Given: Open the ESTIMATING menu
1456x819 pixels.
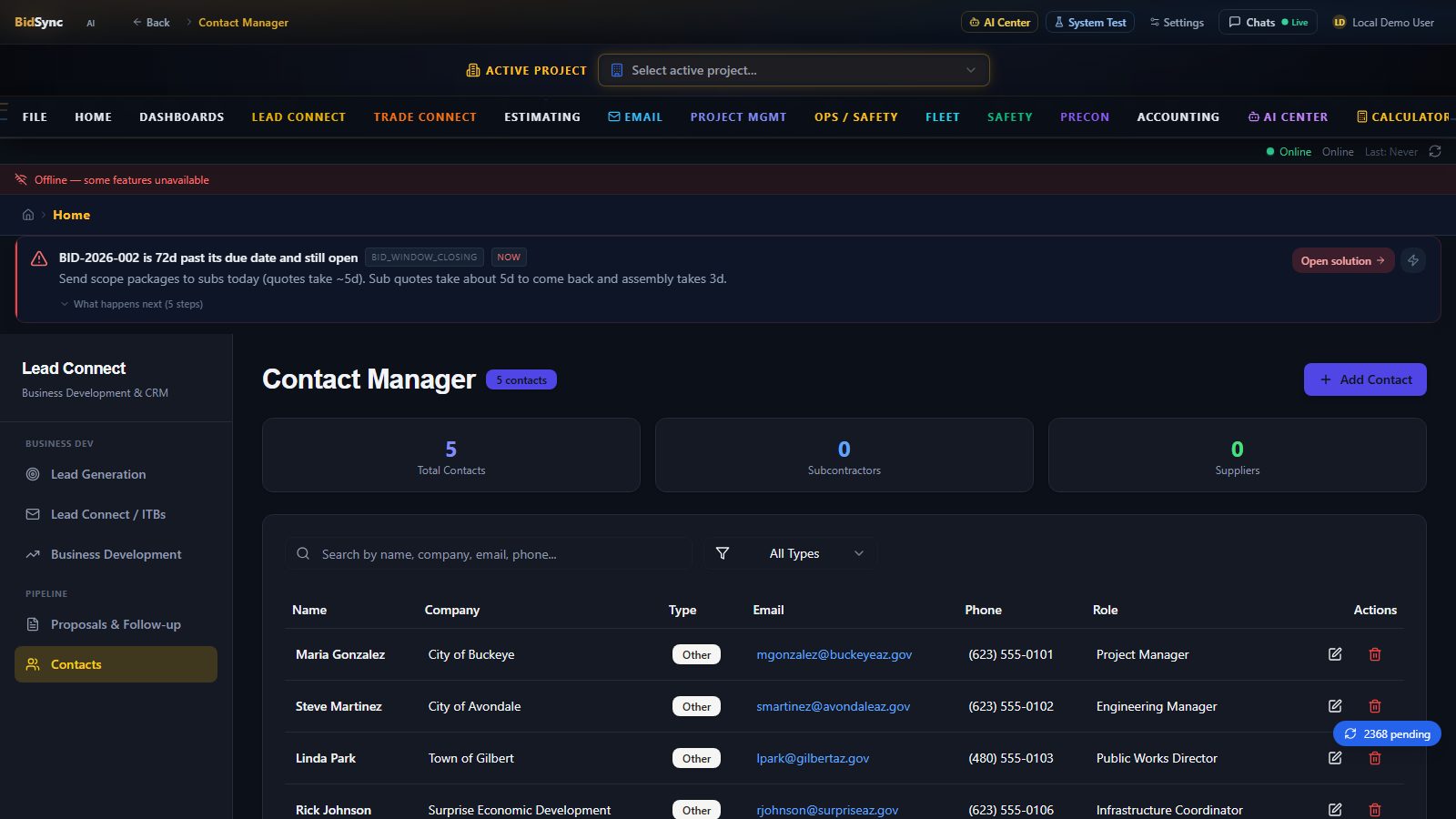Looking at the screenshot, I should click(x=542, y=116).
